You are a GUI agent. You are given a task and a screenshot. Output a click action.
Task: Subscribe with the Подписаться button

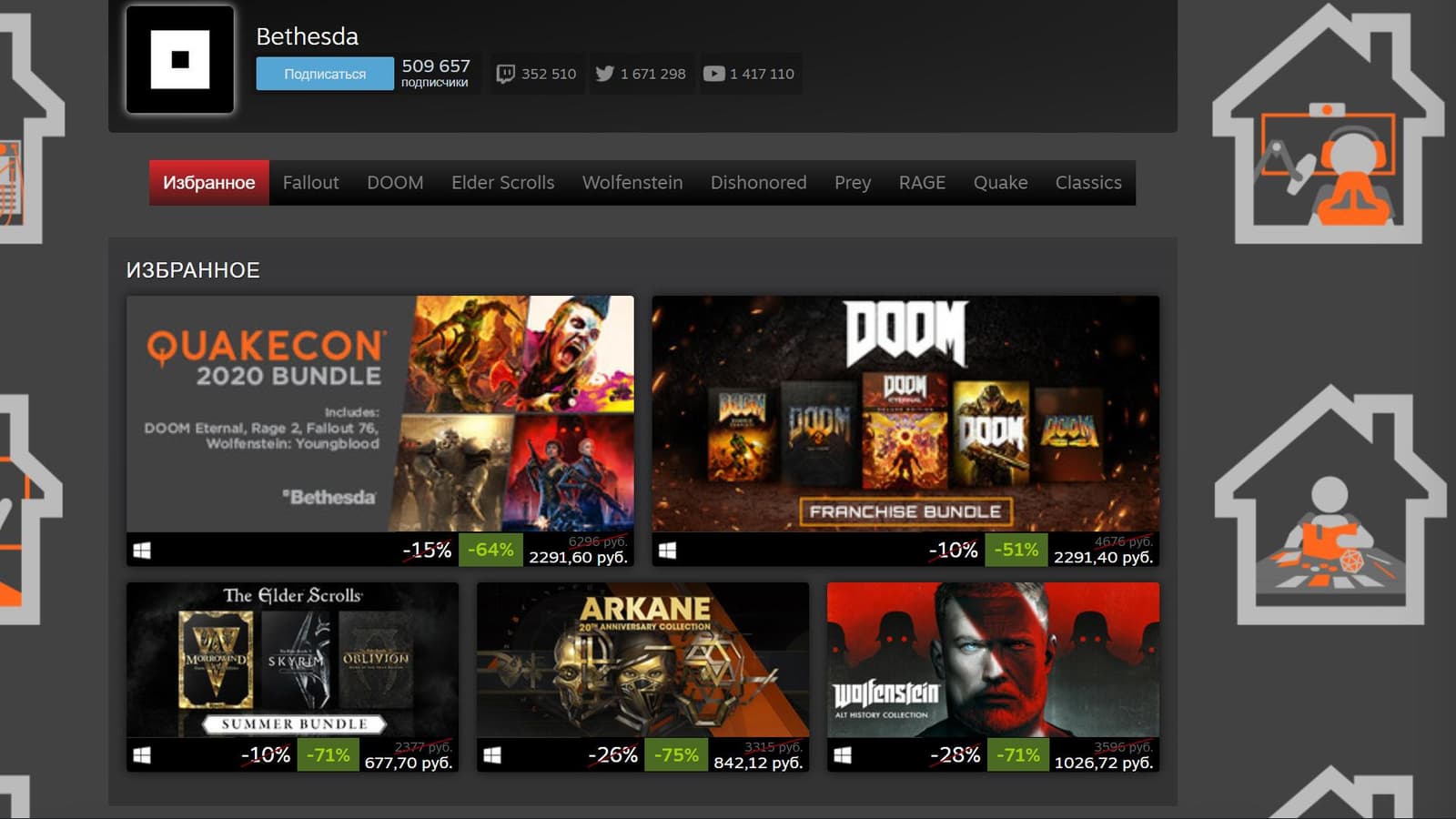pyautogui.click(x=325, y=74)
